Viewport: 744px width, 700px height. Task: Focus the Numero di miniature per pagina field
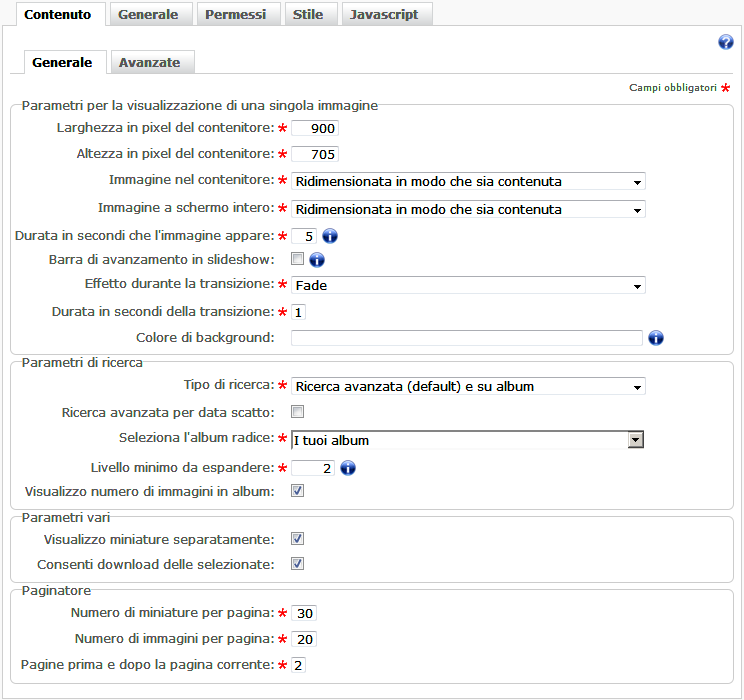pos(304,613)
